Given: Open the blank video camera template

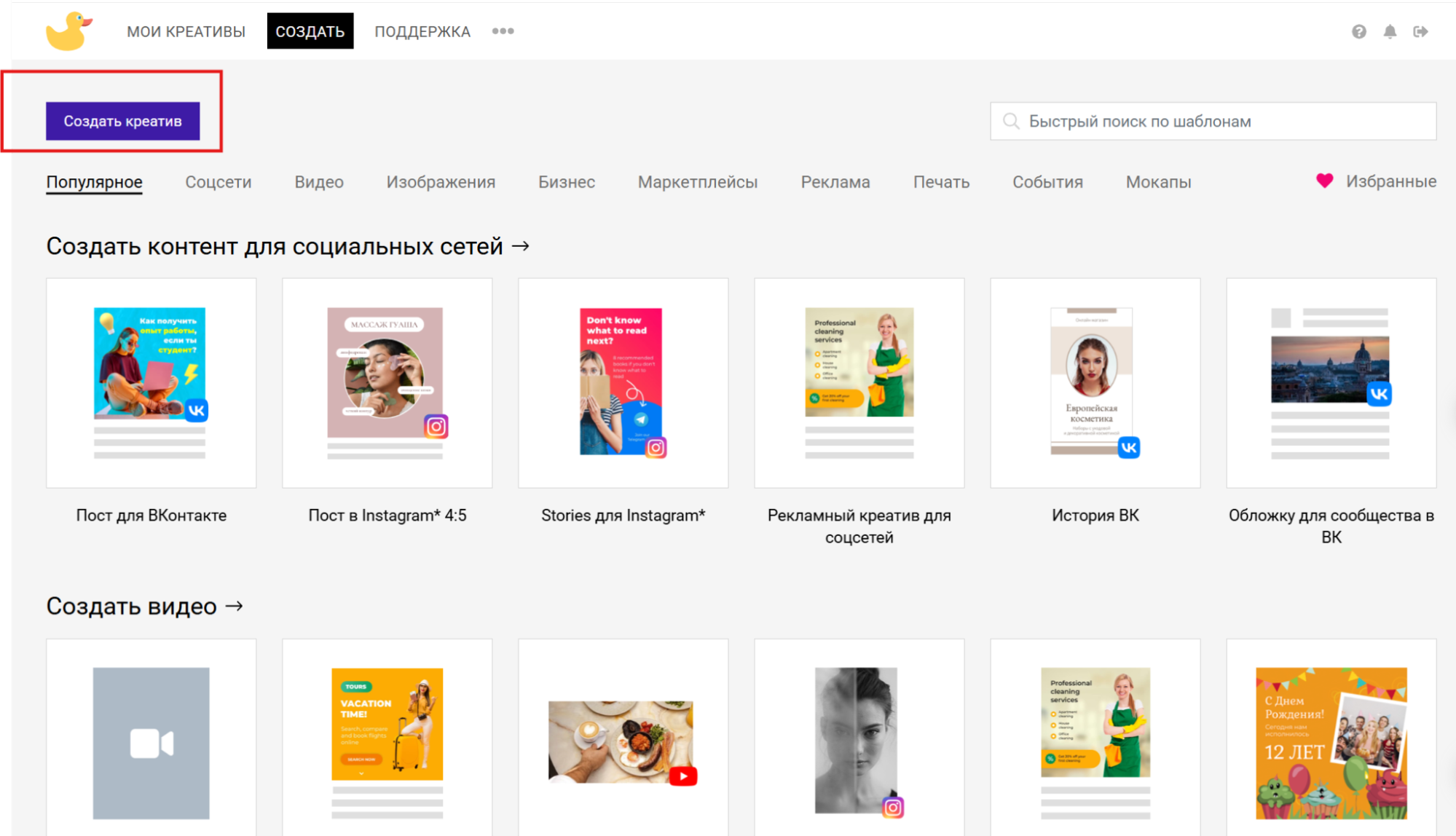Looking at the screenshot, I should pyautogui.click(x=151, y=743).
